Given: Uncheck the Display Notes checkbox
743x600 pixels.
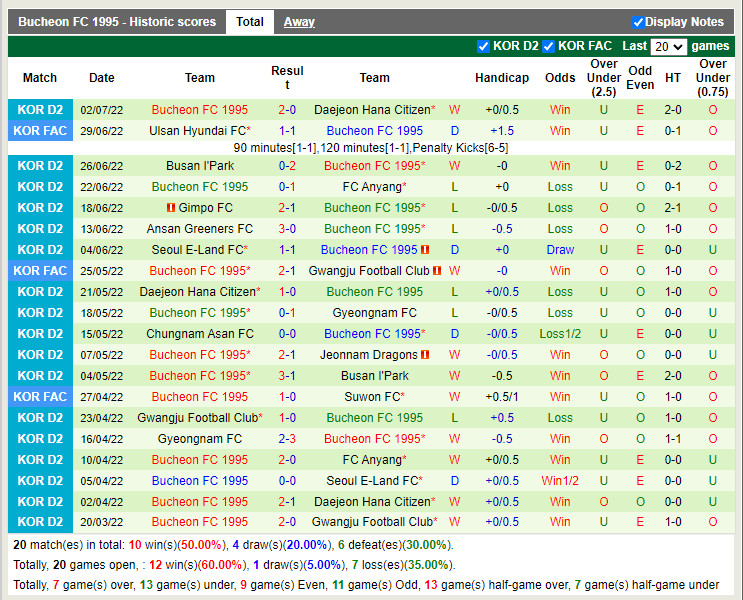Looking at the screenshot, I should pos(638,22).
